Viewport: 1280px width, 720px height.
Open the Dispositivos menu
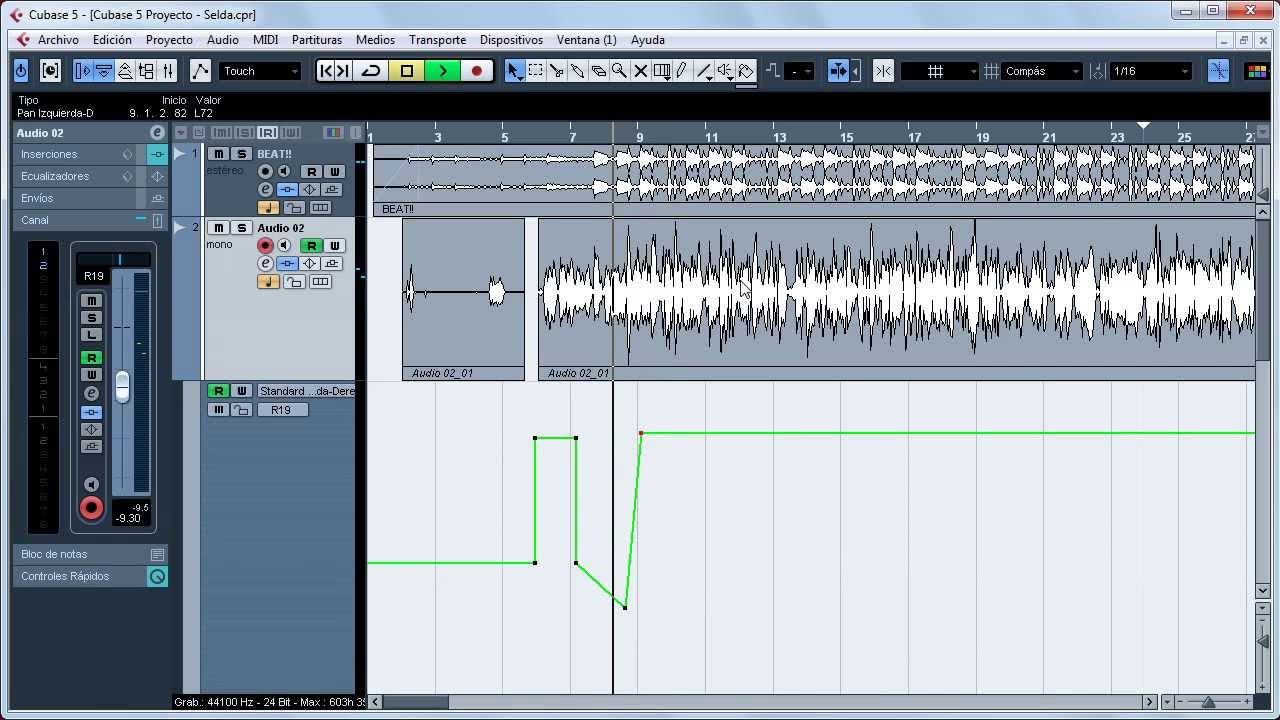tap(511, 40)
